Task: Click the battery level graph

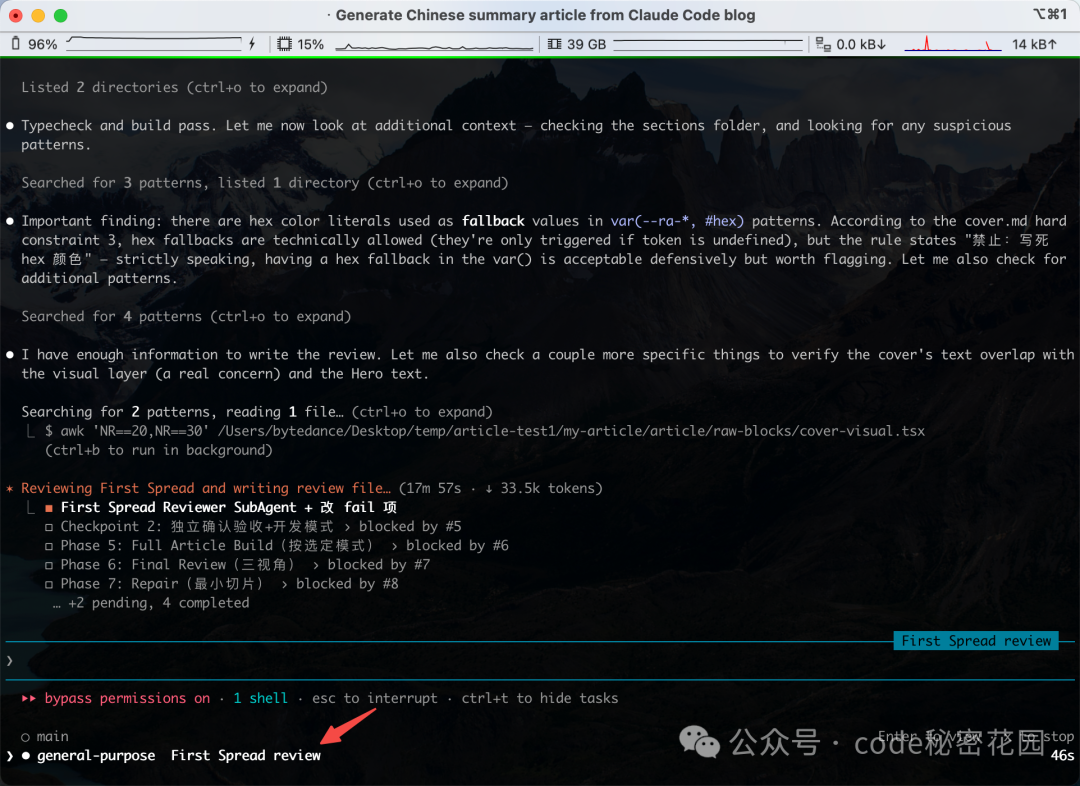Action: 154,44
